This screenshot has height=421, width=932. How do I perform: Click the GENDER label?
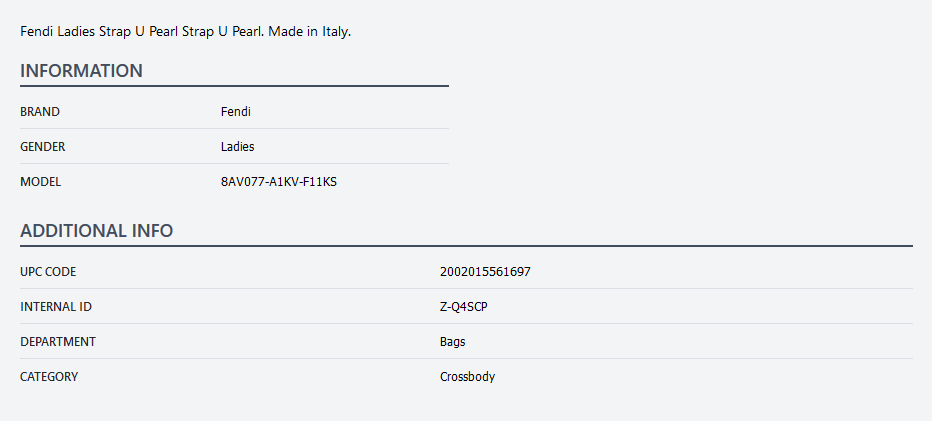pos(43,147)
